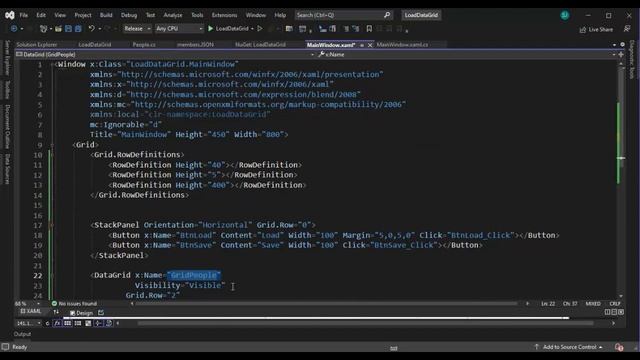Image resolution: width=640 pixels, height=360 pixels.
Task: Click the Visual Studio logo icon
Action: tap(10, 16)
